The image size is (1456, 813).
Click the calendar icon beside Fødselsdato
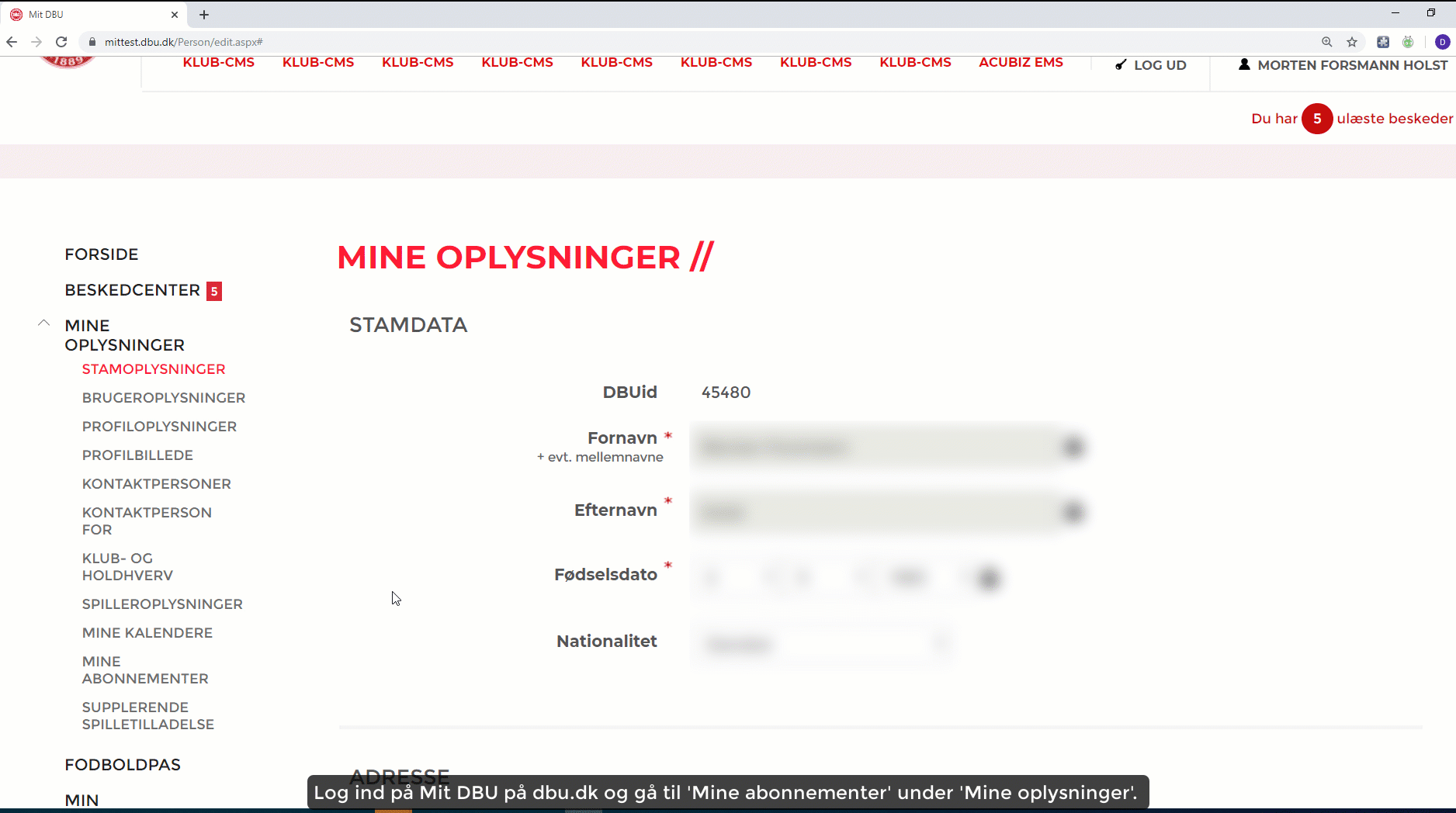(989, 578)
